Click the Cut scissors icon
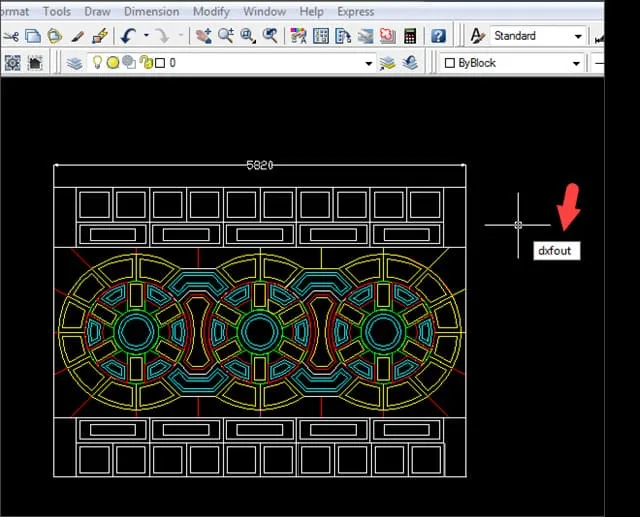 pos(11,36)
